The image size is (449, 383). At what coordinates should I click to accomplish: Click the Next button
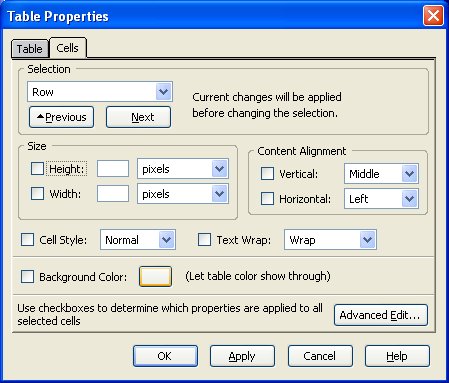point(138,117)
